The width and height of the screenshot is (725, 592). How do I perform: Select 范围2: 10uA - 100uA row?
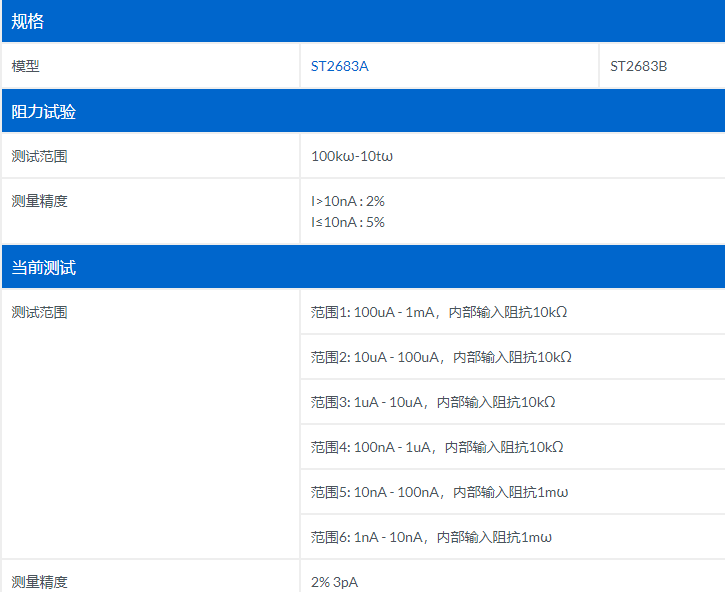513,357
